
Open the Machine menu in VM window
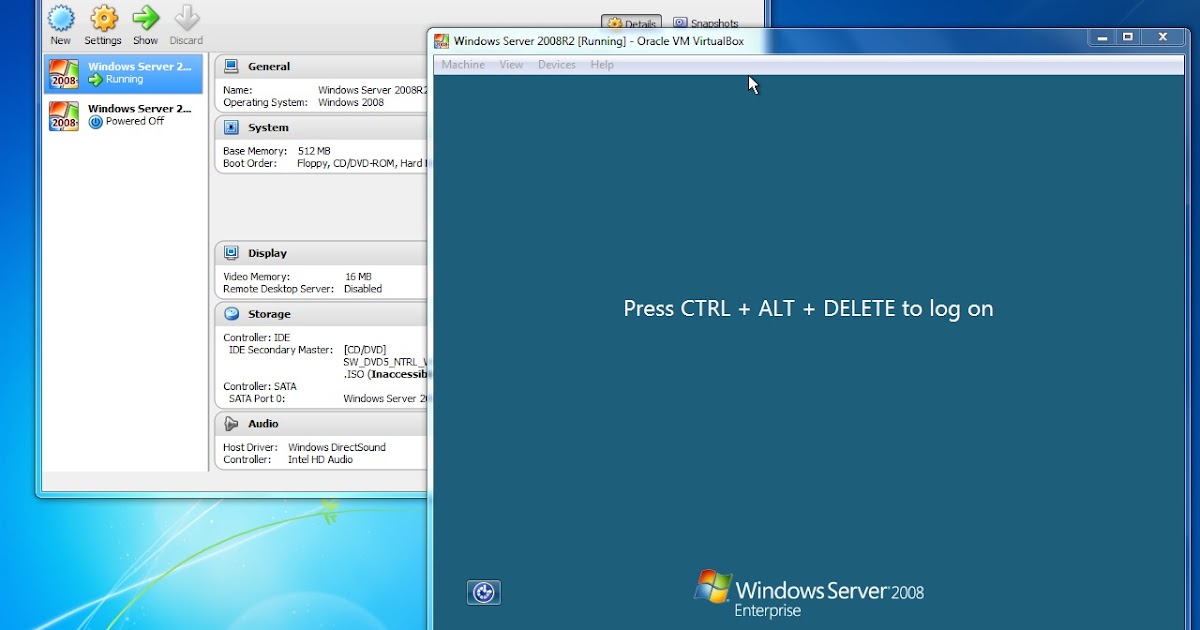coord(463,64)
